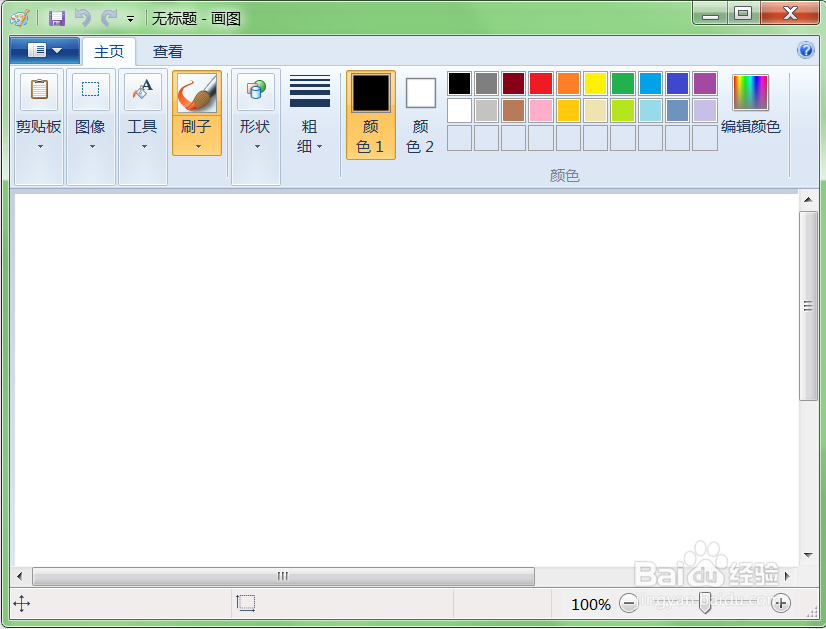Pick the white palette swatch
The image size is (826, 629).
point(459,111)
